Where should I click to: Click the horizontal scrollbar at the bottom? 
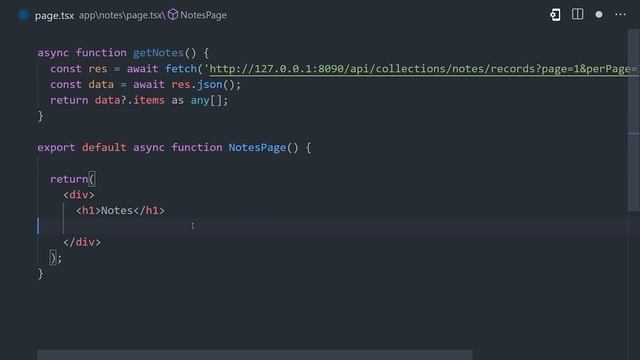(255, 355)
